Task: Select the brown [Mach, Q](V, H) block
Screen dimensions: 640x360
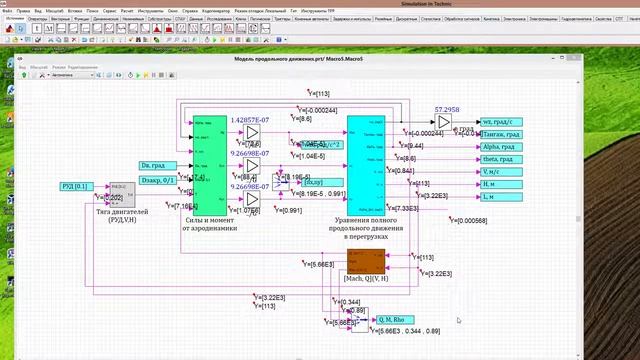Action: click(366, 261)
